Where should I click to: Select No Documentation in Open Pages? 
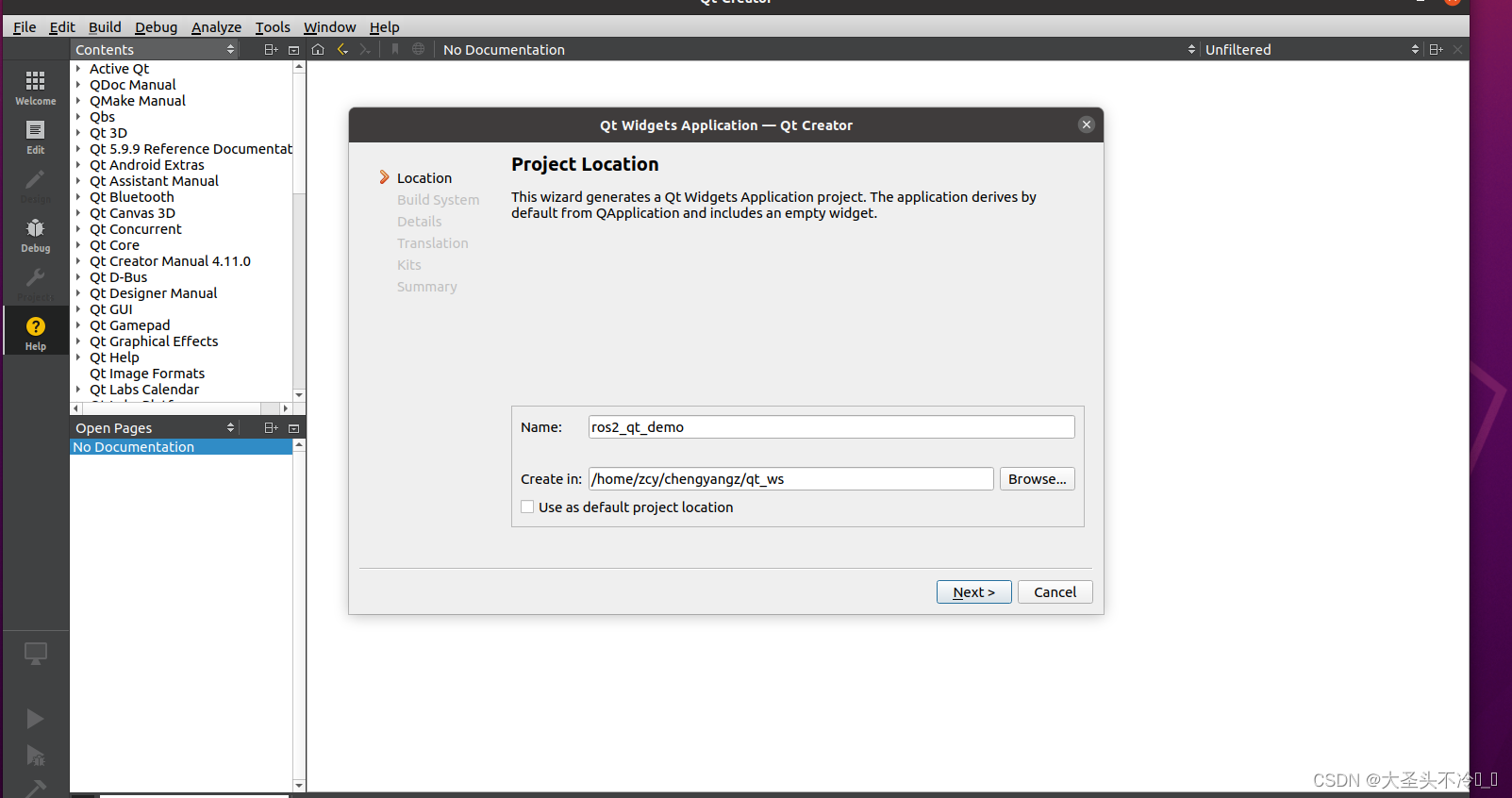pos(181,446)
